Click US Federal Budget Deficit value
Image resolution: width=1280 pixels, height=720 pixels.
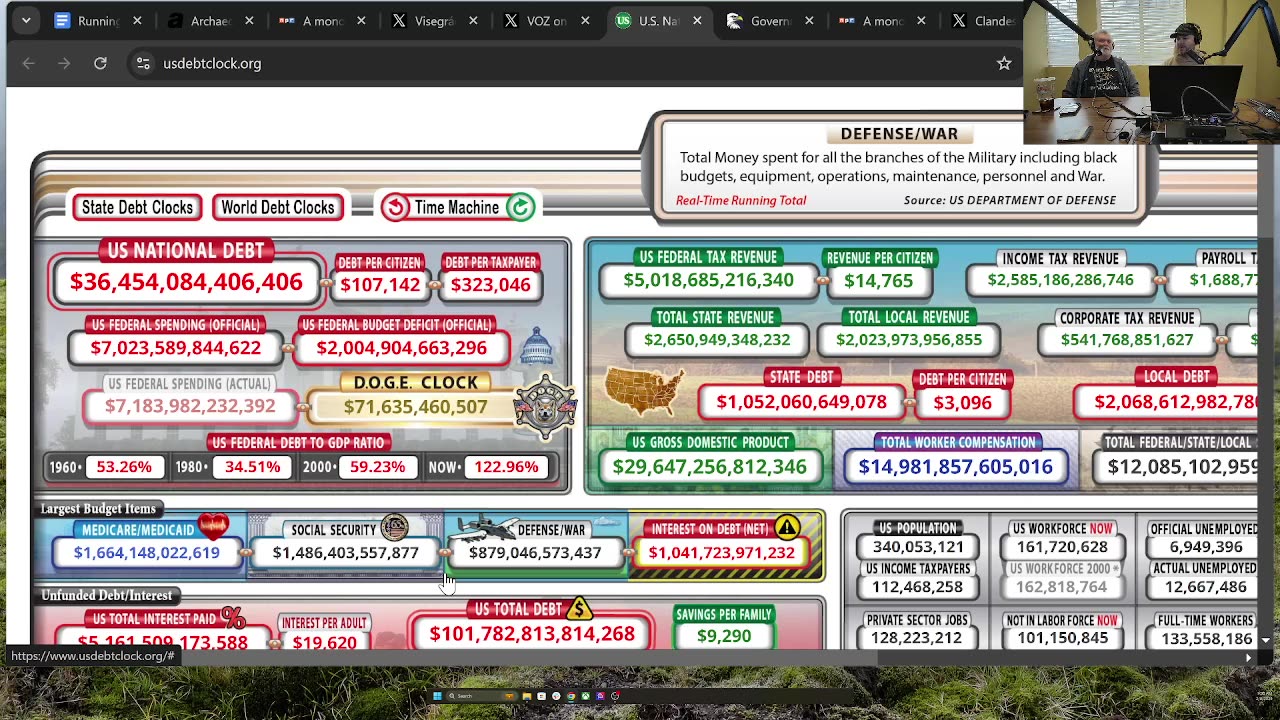pyautogui.click(x=402, y=348)
